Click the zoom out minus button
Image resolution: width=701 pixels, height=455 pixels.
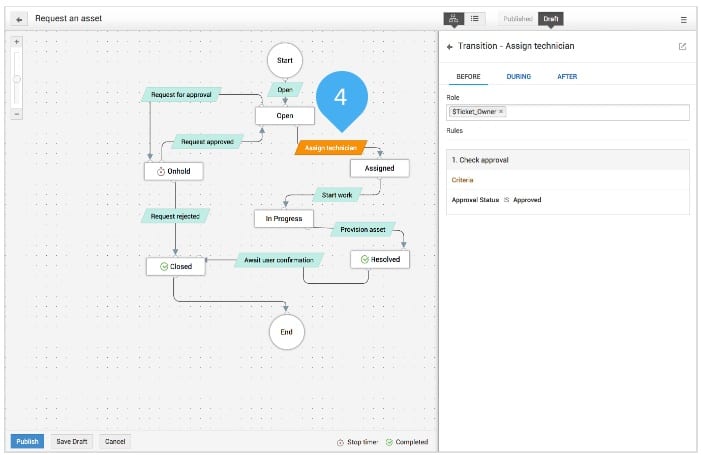pyautogui.click(x=17, y=113)
